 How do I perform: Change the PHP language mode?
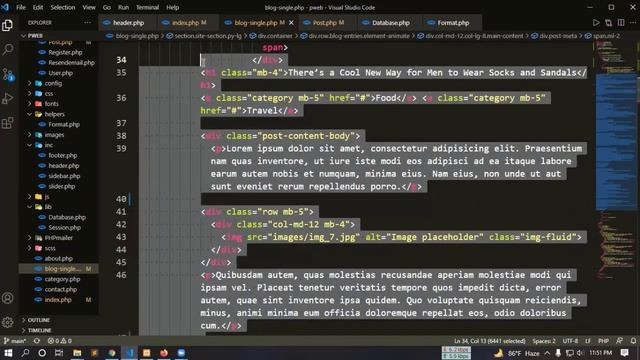(x=603, y=341)
